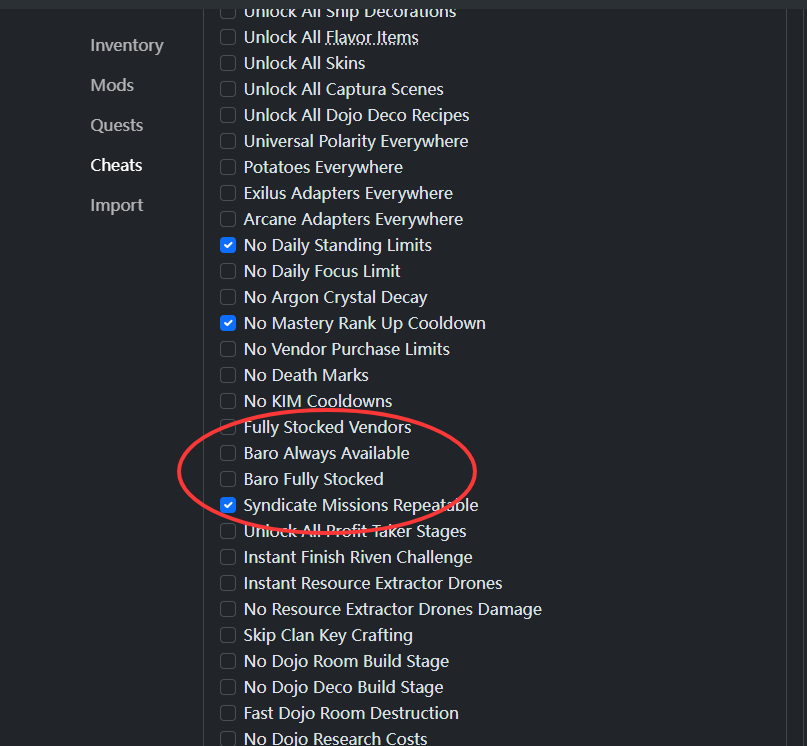The image size is (807, 746).
Task: Tick the No KIM Cooldowns checkbox
Action: [228, 401]
